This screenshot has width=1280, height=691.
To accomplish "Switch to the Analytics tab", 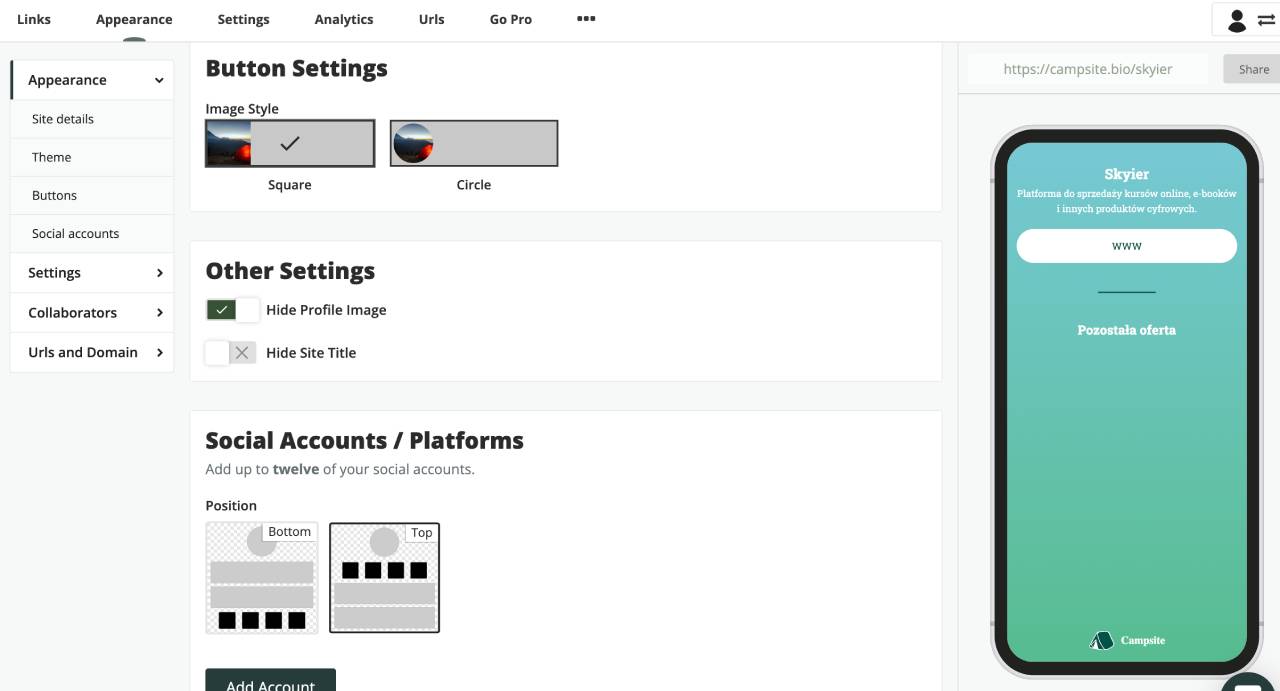I will point(343,19).
